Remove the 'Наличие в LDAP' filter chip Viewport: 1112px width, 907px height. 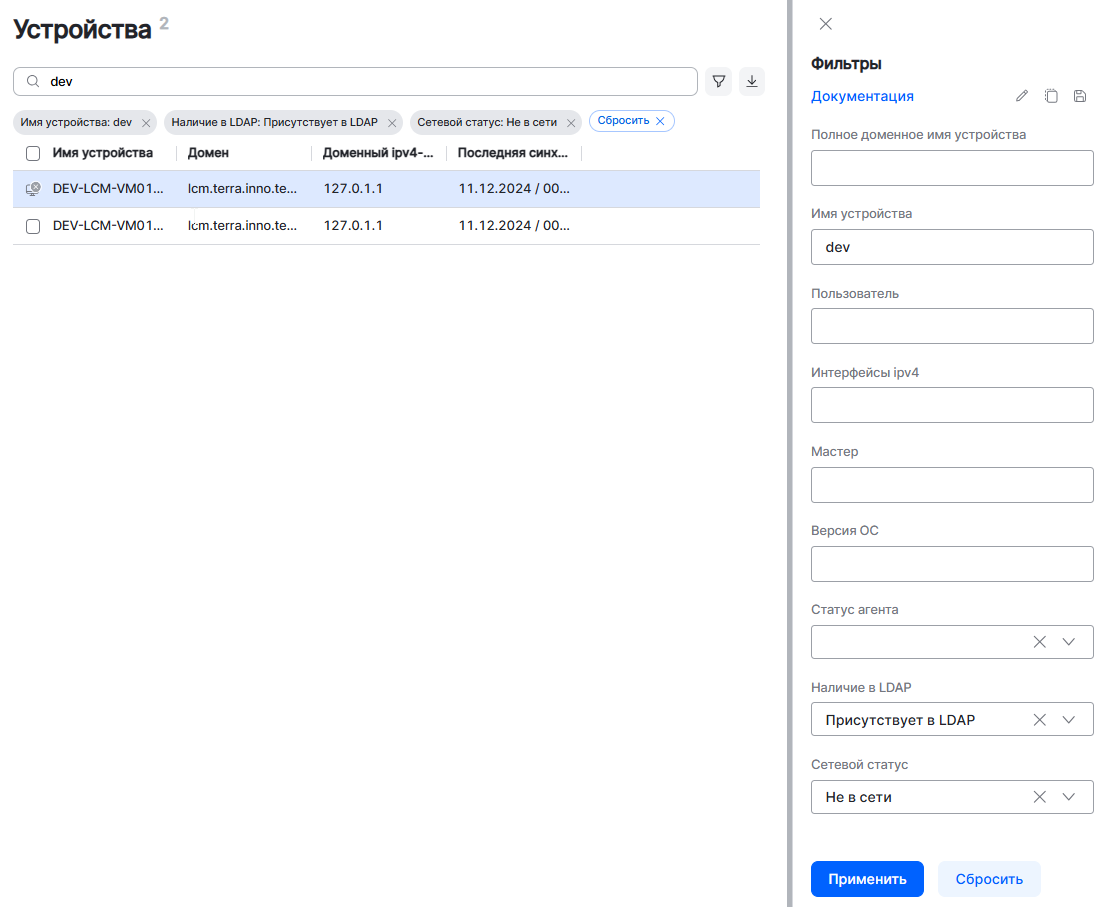tap(391, 122)
